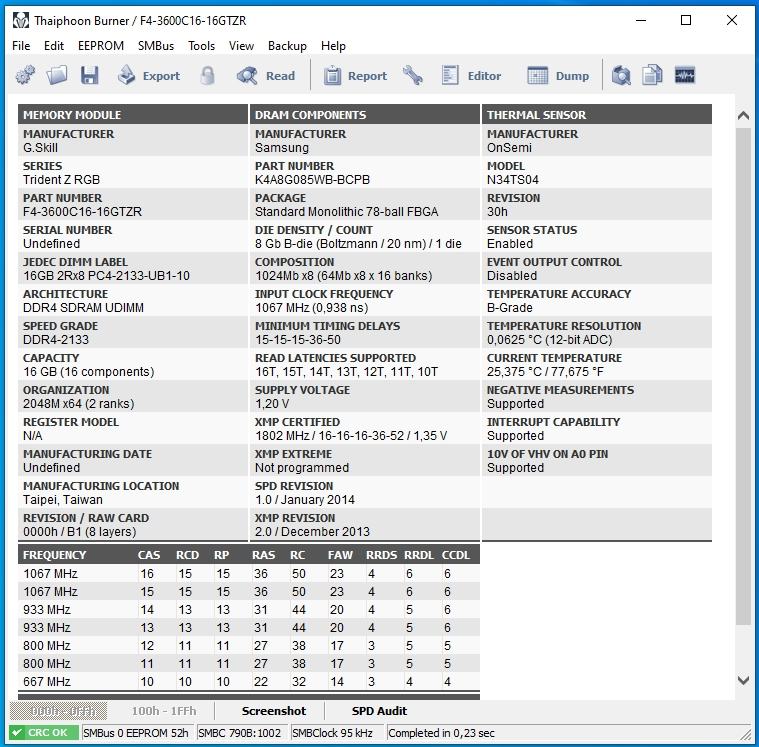This screenshot has height=747, width=759.
Task: Open the Dump toolbar button
Action: pyautogui.click(x=558, y=76)
